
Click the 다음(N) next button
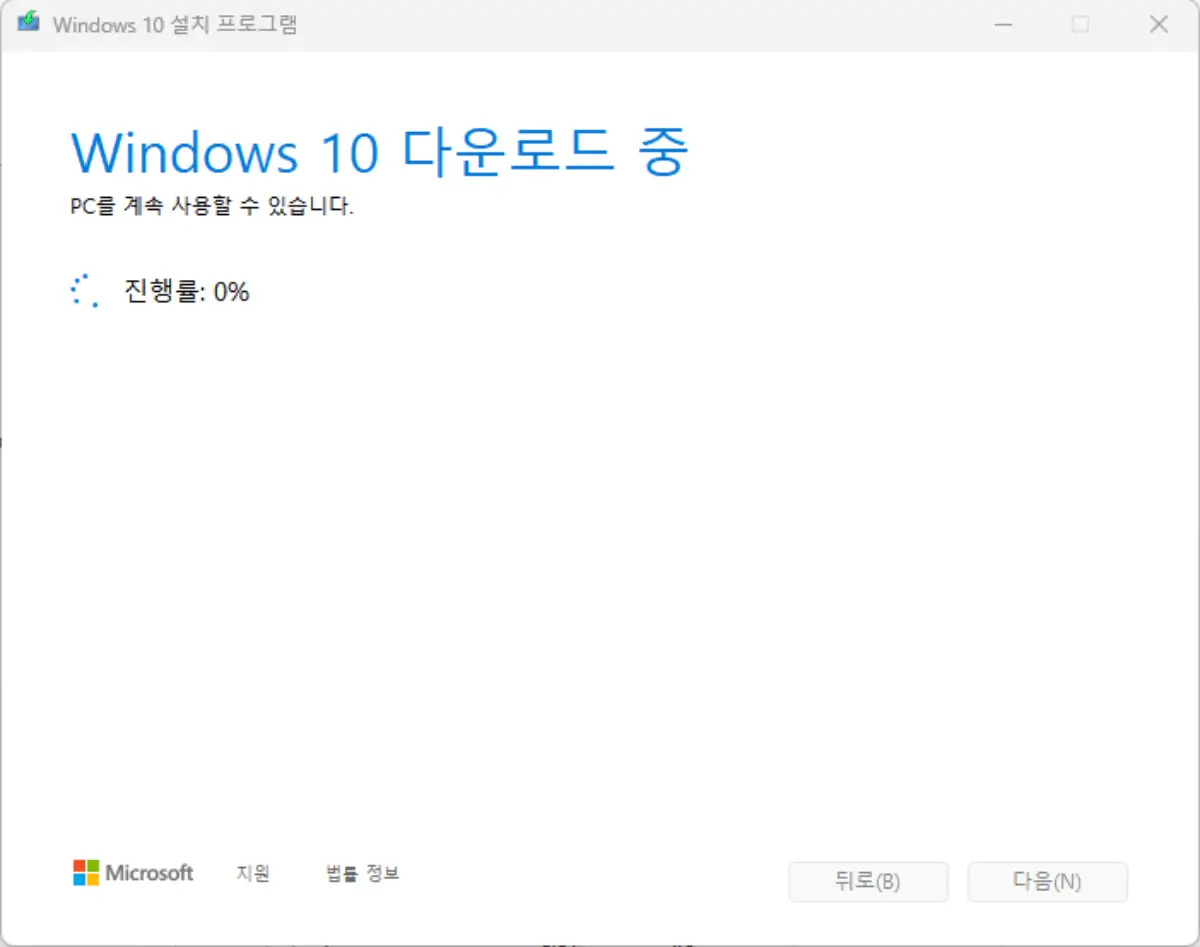point(1047,882)
